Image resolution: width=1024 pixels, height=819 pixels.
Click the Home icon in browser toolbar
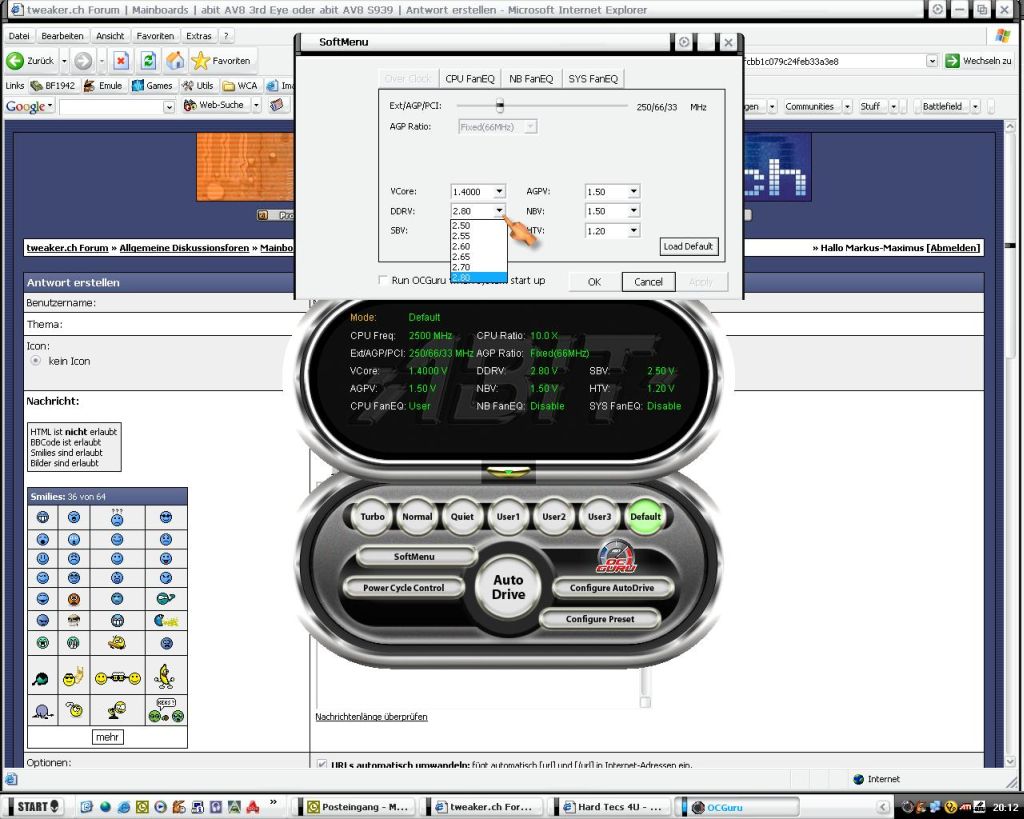175,60
